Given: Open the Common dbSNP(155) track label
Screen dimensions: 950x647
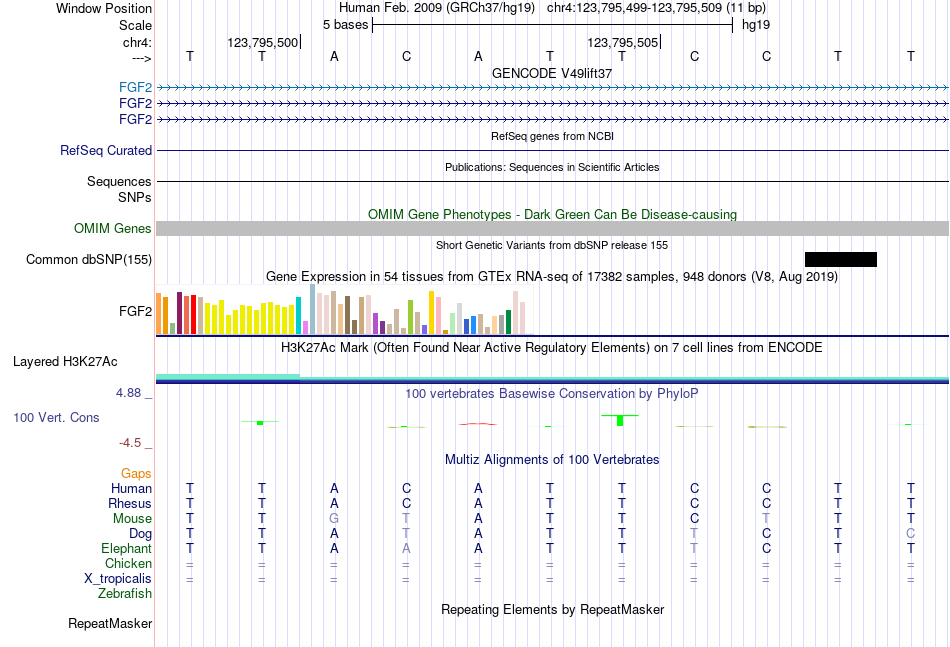Looking at the screenshot, I should (89, 259).
